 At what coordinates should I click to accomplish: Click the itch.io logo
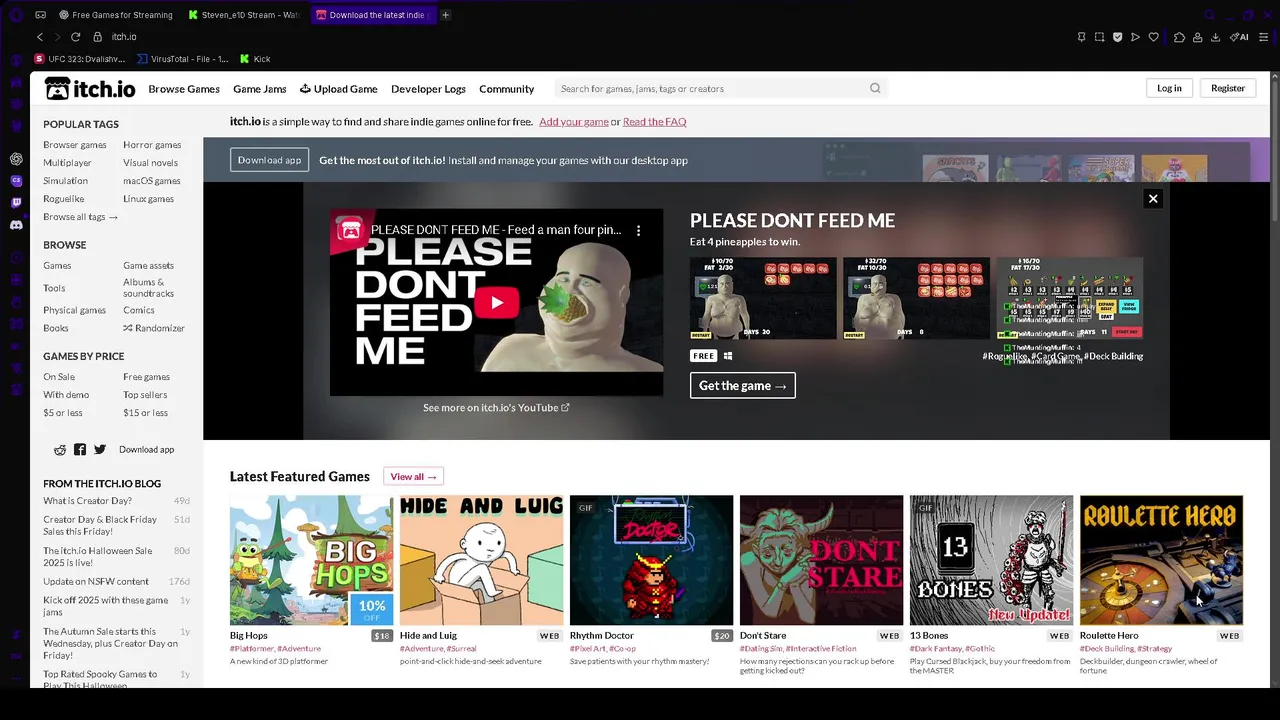[x=90, y=89]
